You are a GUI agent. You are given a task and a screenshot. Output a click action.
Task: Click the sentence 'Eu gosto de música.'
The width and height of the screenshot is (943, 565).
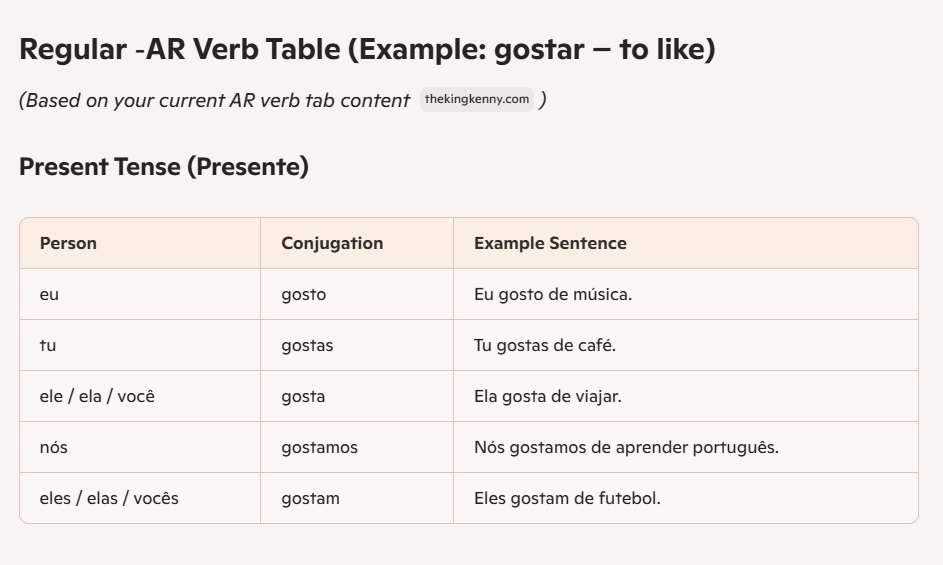553,294
